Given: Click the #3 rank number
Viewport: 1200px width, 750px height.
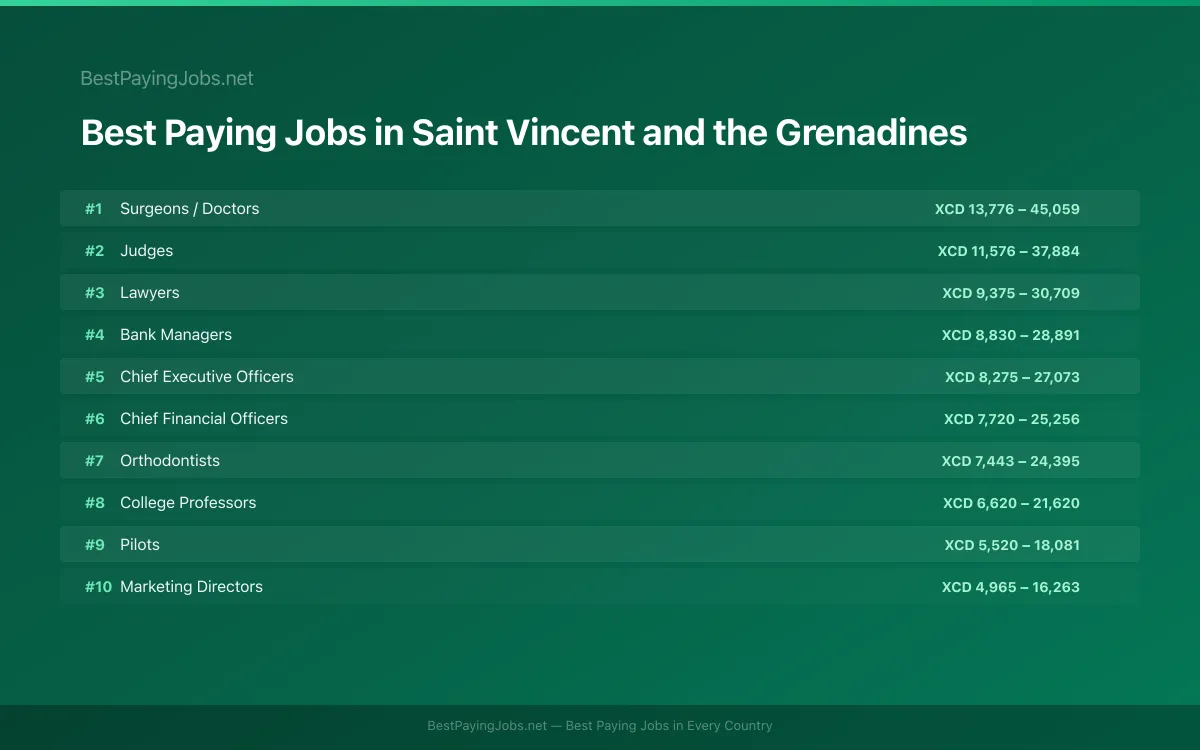Looking at the screenshot, I should (94, 293).
